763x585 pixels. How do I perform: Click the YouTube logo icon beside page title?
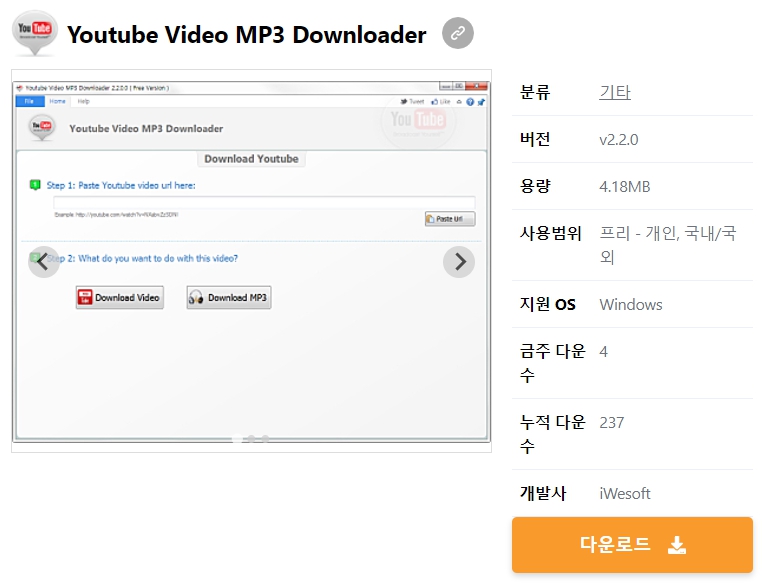(x=35, y=33)
